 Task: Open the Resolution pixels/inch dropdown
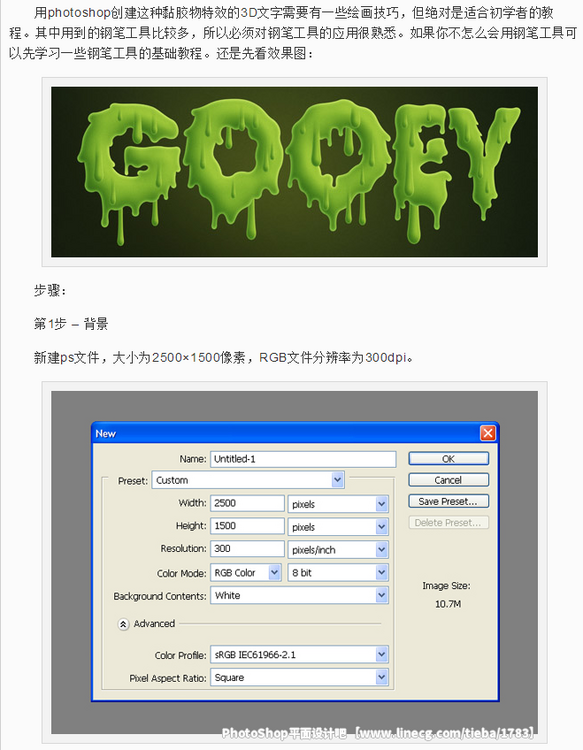pyautogui.click(x=338, y=550)
